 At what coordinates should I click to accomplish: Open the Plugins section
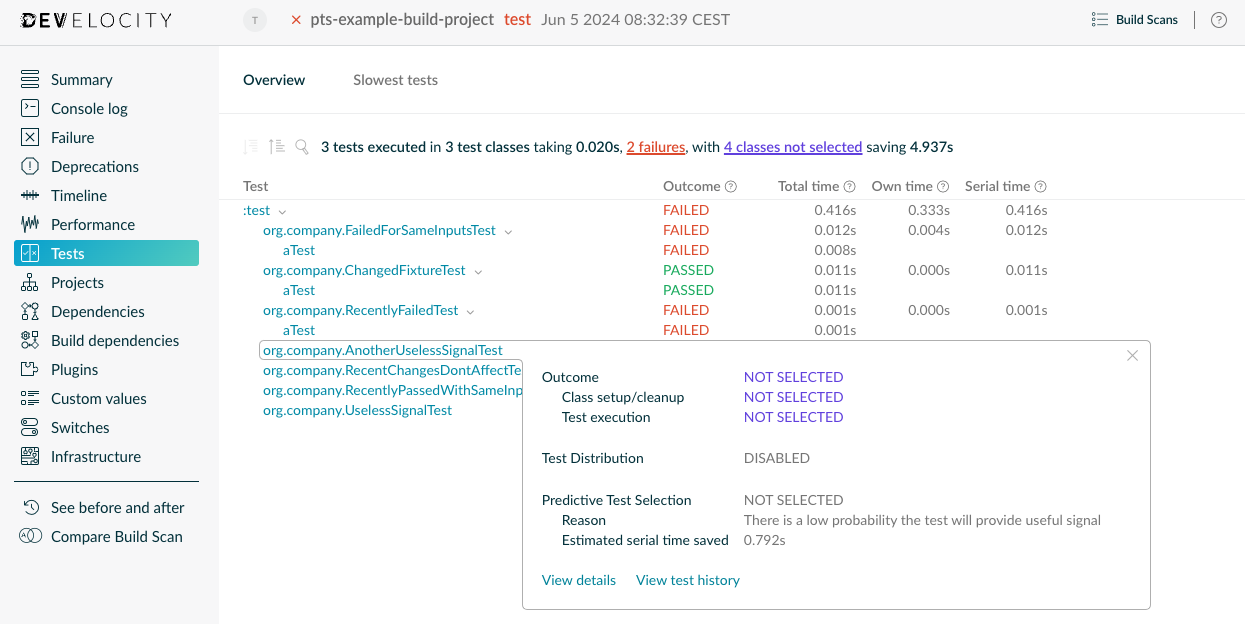click(76, 369)
